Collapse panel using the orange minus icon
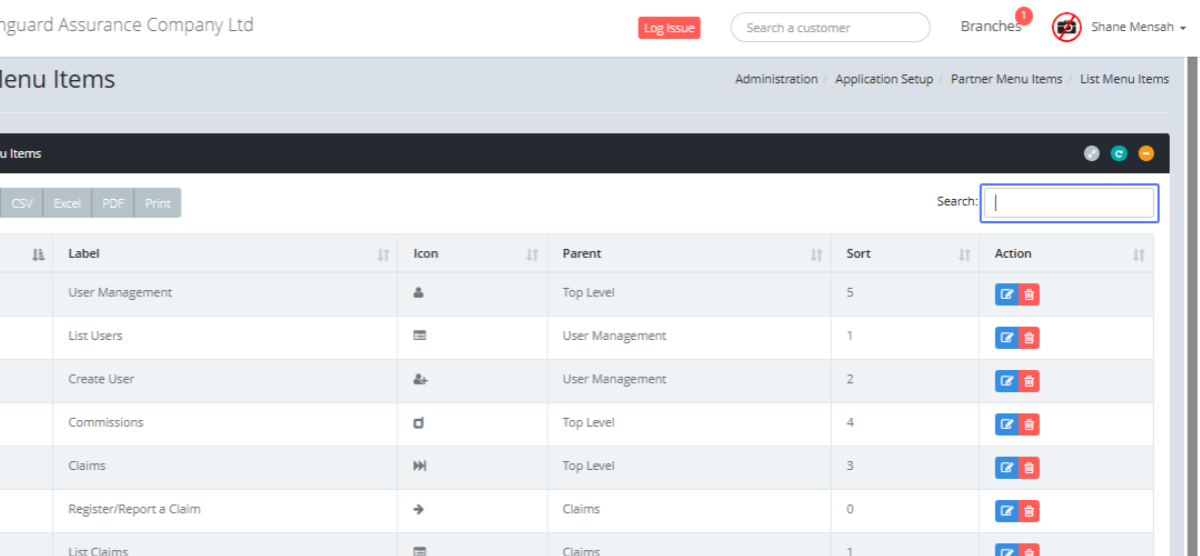Viewport: 1200px width, 556px height. pyautogui.click(x=1146, y=154)
